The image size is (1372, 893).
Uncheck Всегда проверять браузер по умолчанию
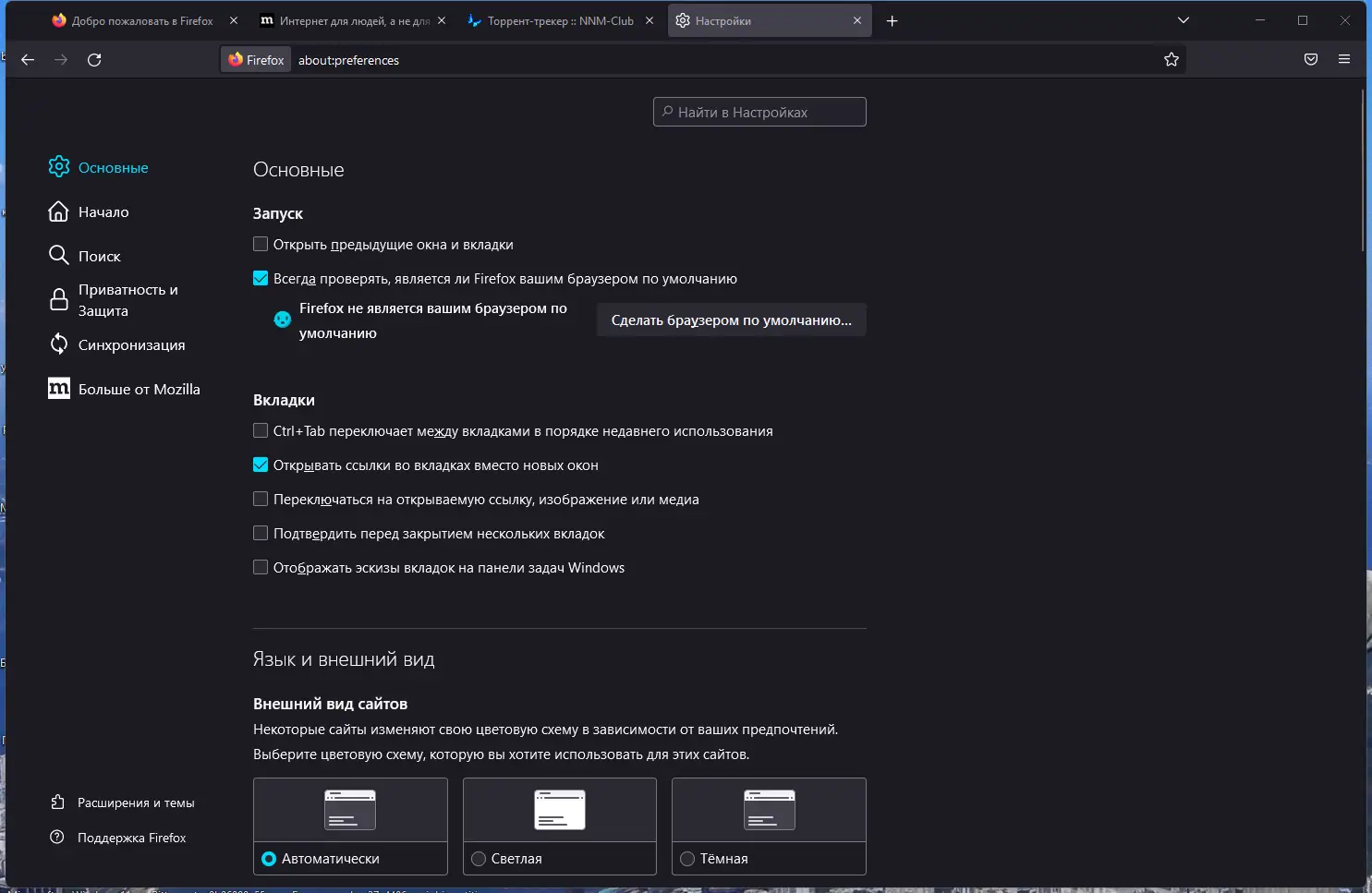pos(261,279)
